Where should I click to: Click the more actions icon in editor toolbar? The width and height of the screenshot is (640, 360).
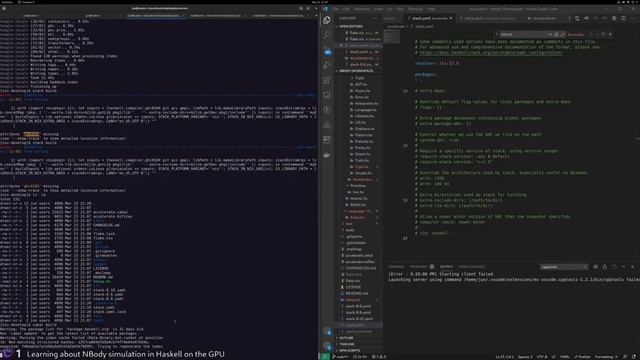pos(633,18)
